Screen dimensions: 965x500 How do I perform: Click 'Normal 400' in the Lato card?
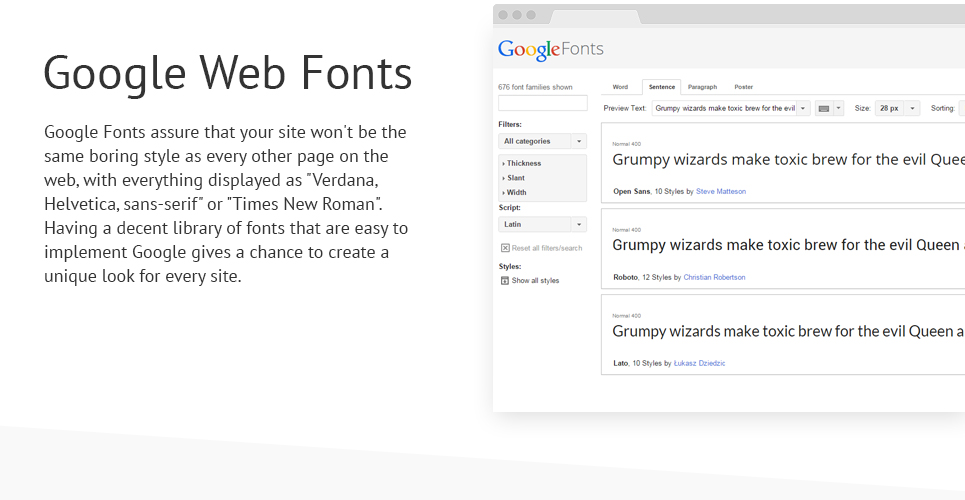[x=627, y=316]
